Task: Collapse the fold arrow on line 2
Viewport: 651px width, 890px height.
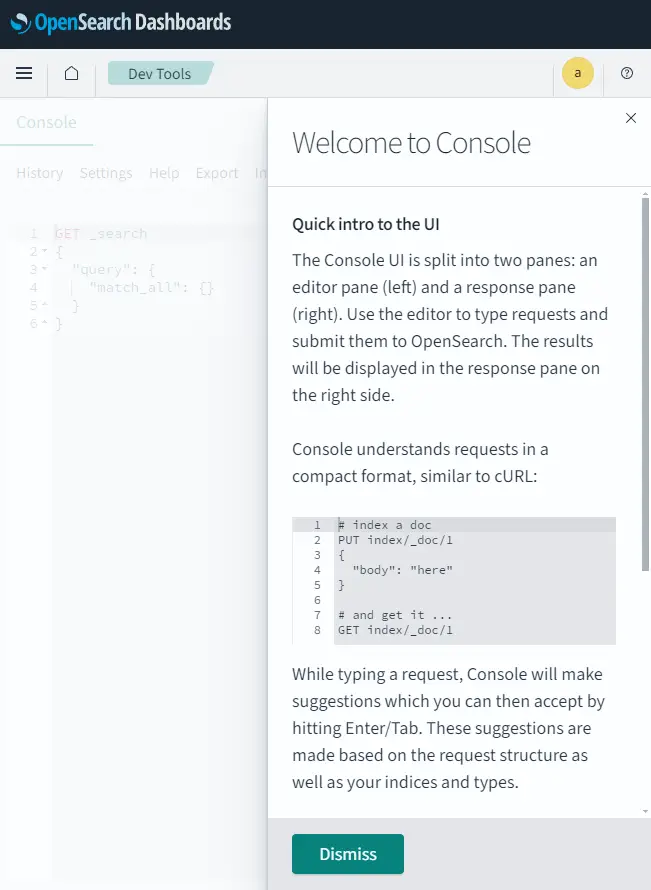Action: point(44,251)
